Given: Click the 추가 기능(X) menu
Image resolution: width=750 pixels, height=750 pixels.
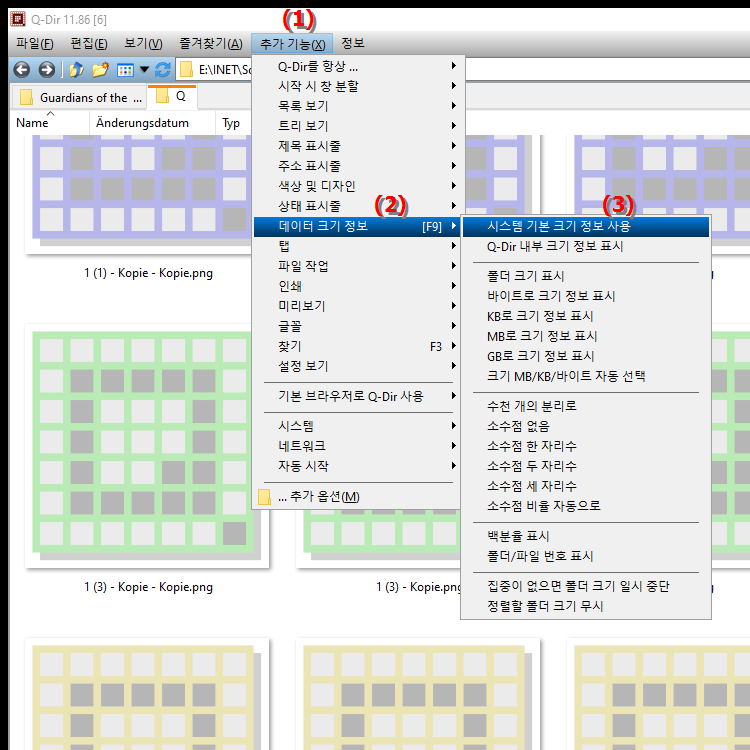Looking at the screenshot, I should click(292, 44).
